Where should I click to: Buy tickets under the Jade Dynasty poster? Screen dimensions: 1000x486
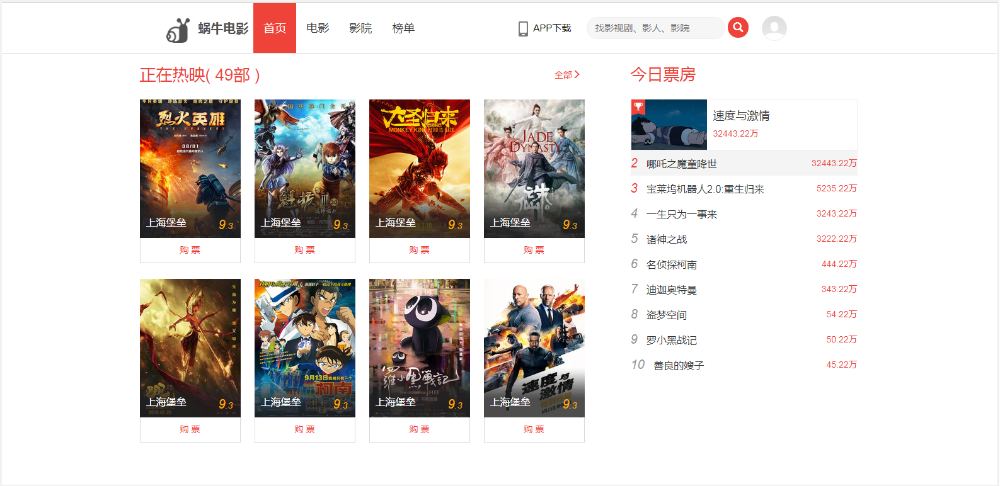(534, 250)
